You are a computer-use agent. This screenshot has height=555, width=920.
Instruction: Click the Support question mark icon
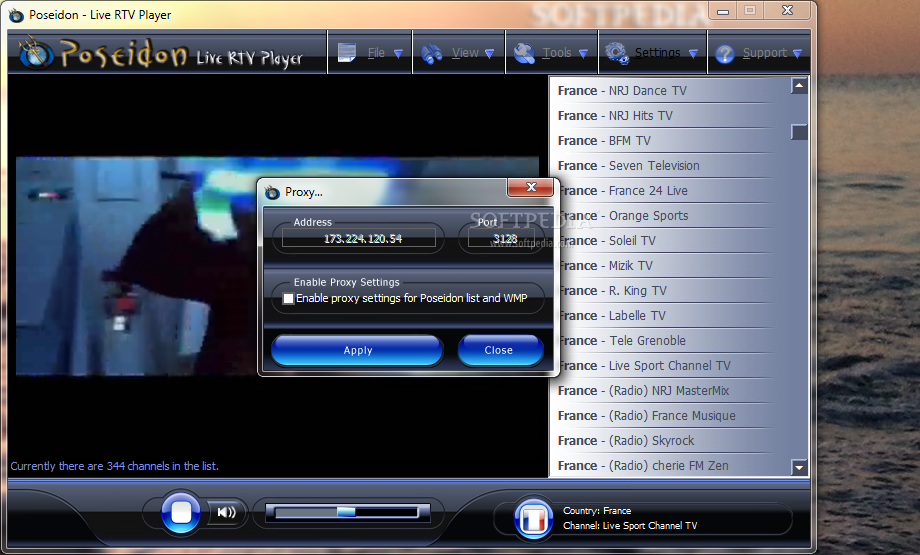725,54
